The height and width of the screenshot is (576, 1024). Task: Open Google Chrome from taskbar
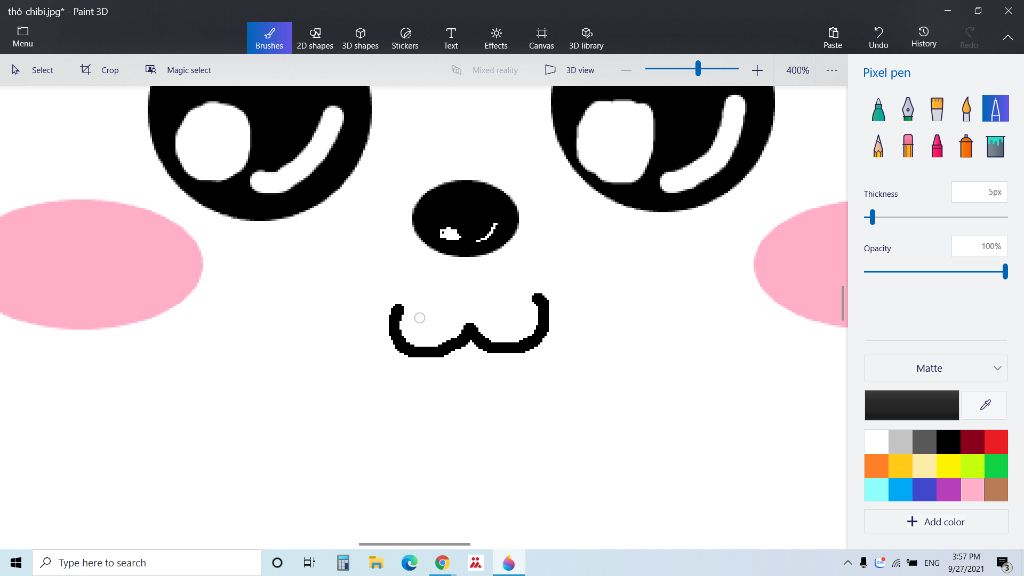[442, 562]
